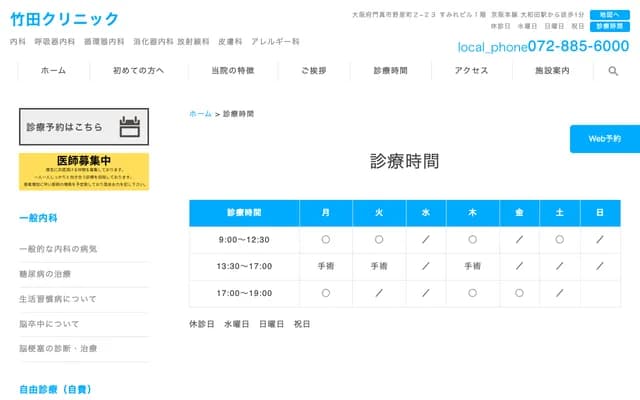Click the search magnifier icon in navigation

613,71
